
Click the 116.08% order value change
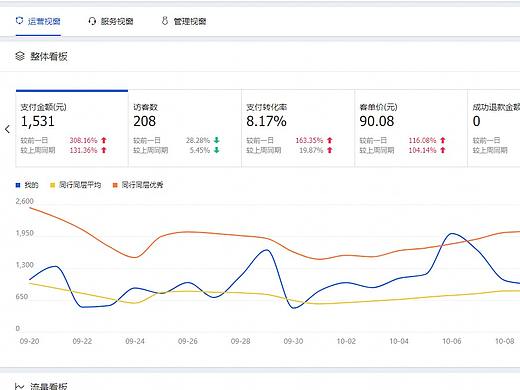[422, 140]
